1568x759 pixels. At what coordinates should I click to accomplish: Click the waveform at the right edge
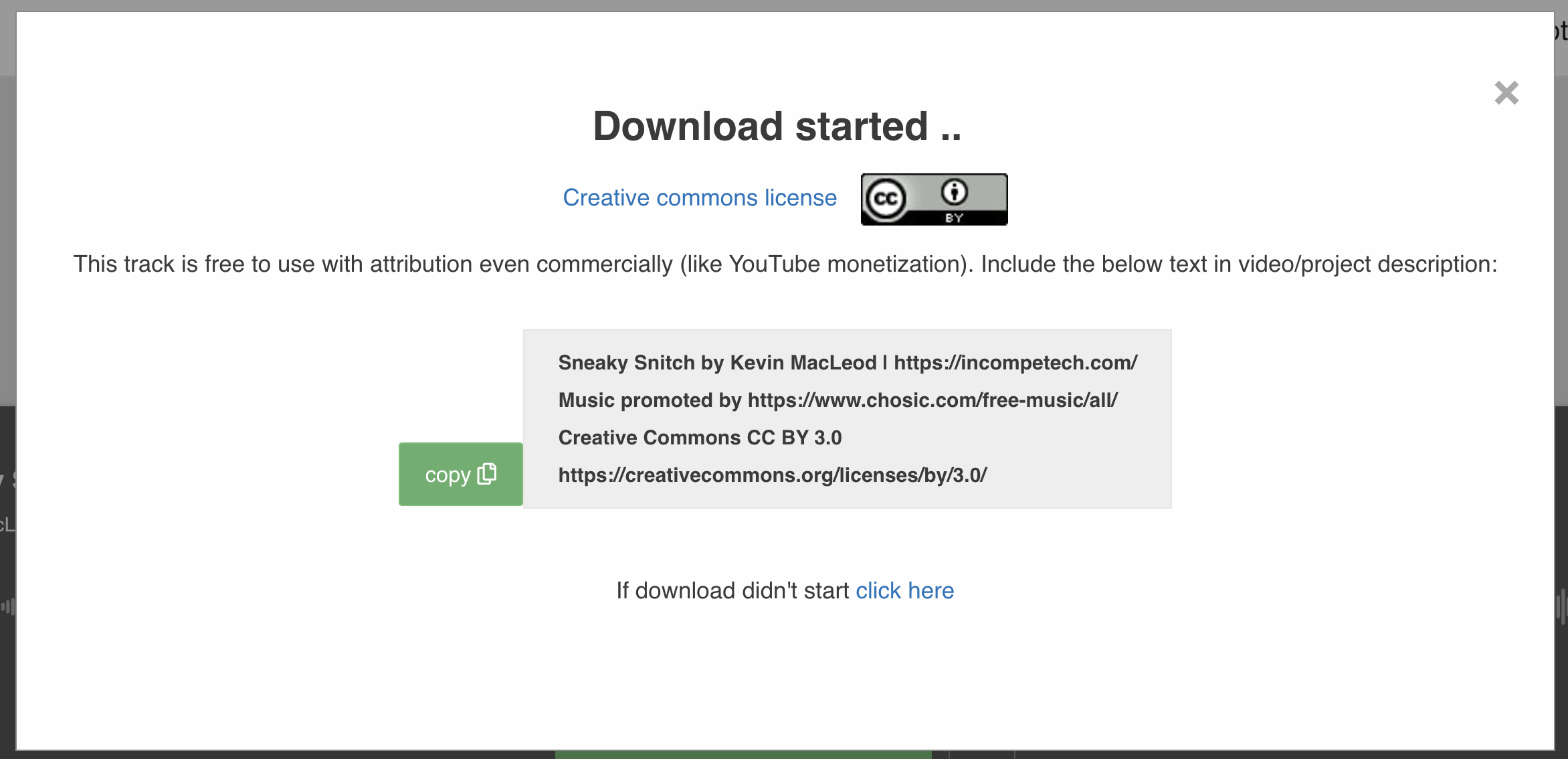(x=1561, y=606)
